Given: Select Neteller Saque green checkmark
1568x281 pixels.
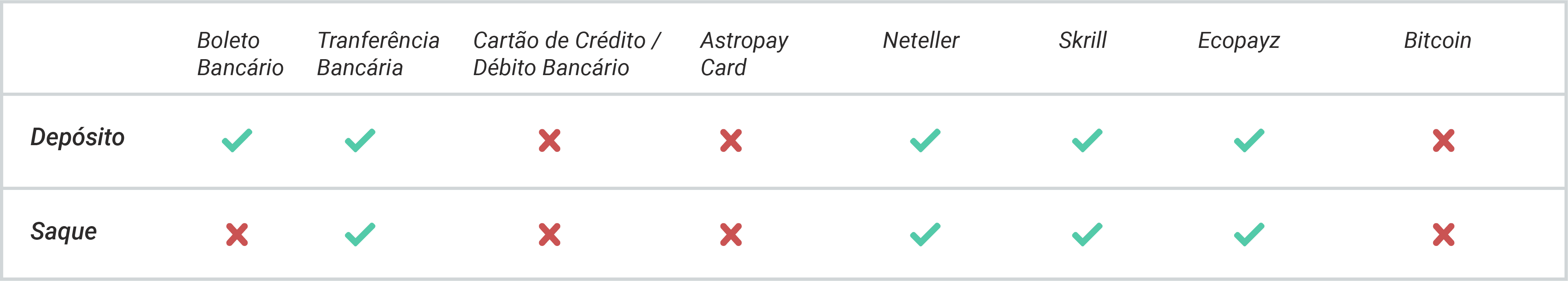Looking at the screenshot, I should coord(925,235).
